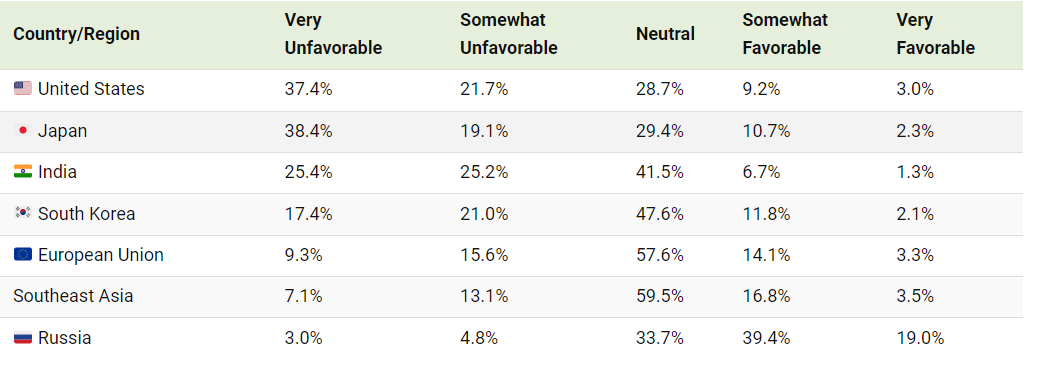Image resolution: width=1037 pixels, height=366 pixels.
Task: Click Japan's 38.4% Very Unfavorable cell
Action: pos(308,131)
